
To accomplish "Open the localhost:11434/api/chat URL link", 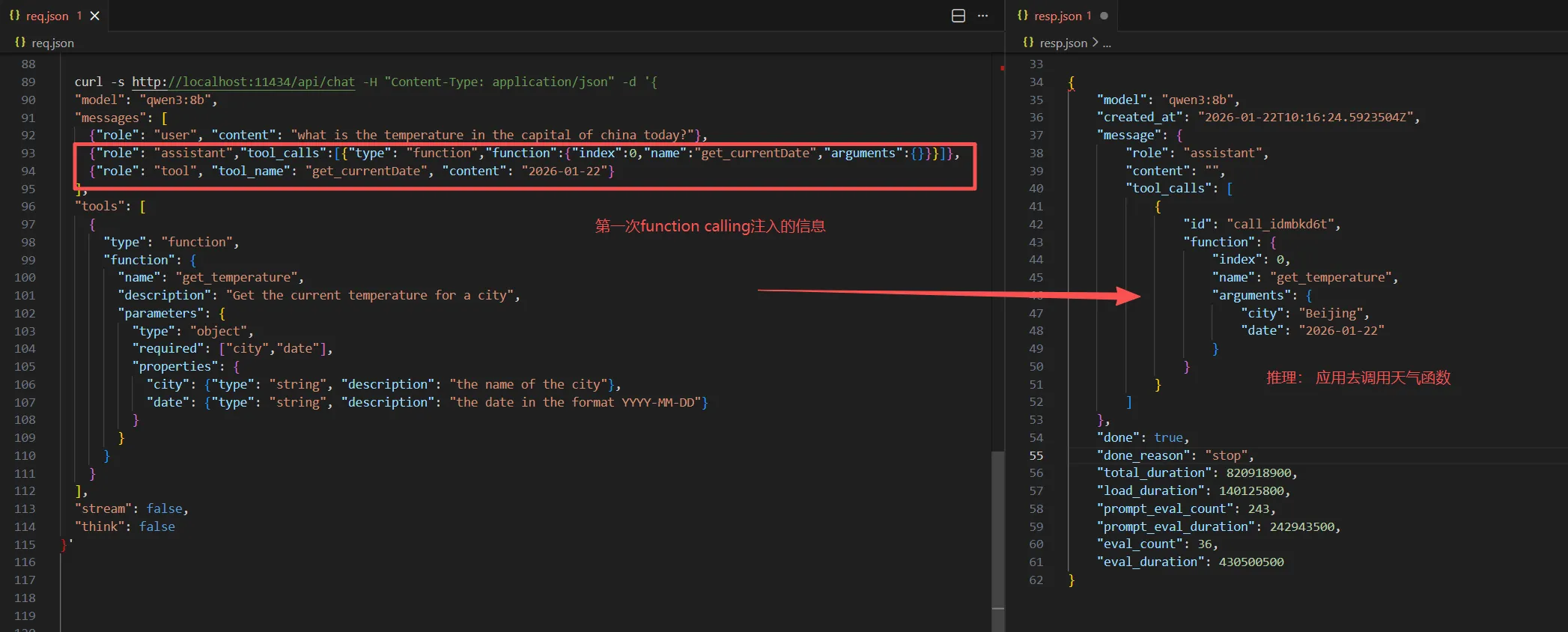I will click(243, 82).
